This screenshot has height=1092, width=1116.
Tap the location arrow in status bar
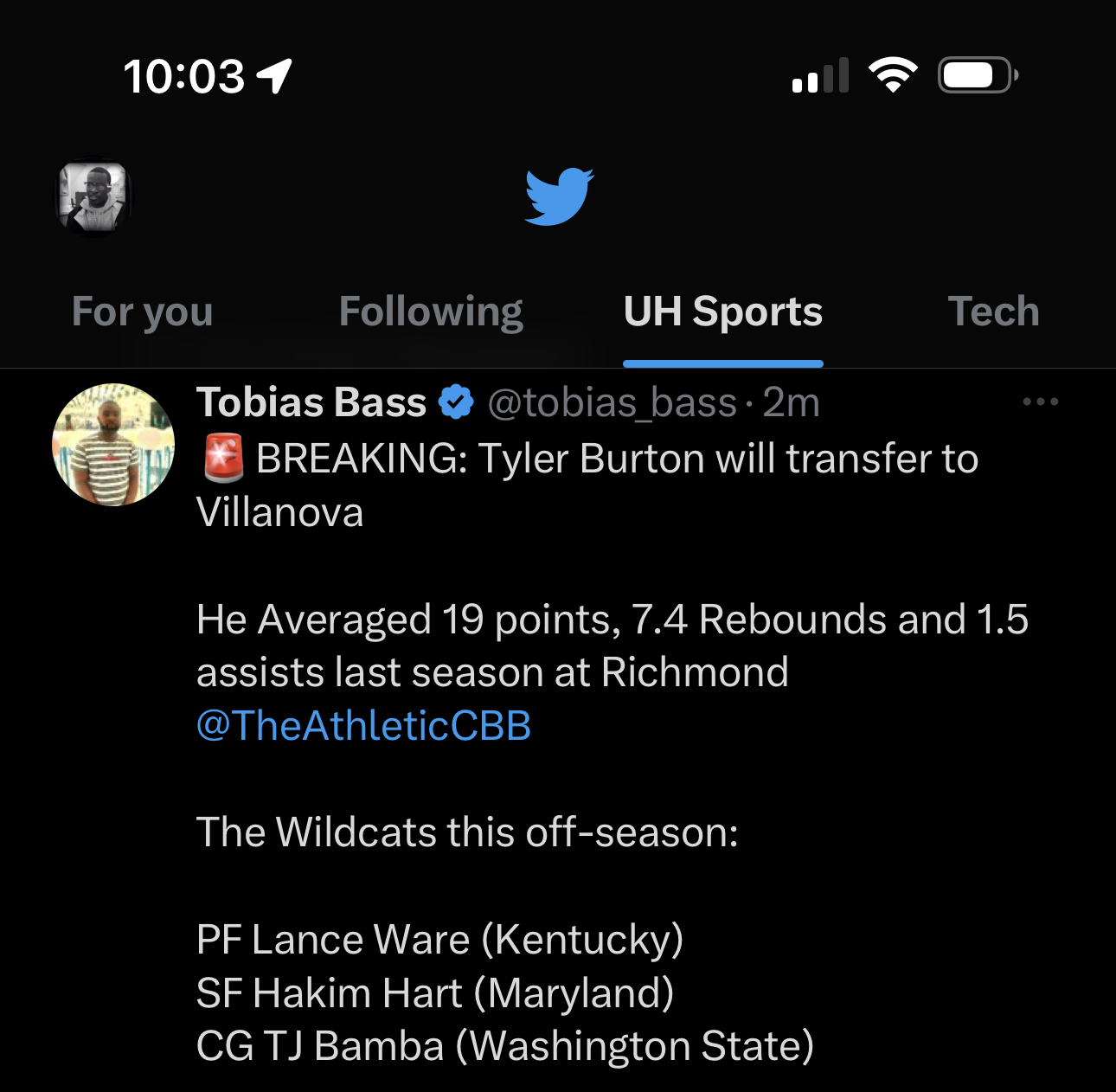[x=275, y=76]
